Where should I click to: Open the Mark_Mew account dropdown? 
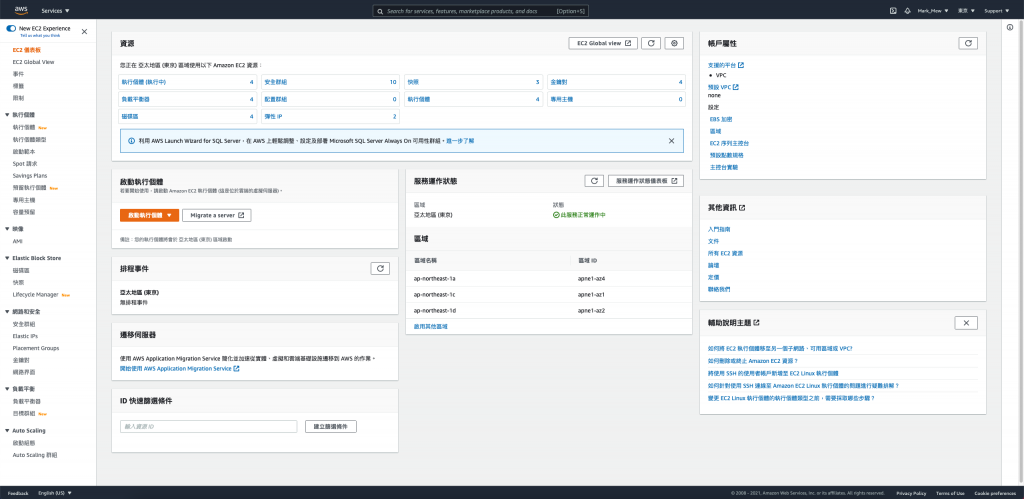click(x=933, y=11)
